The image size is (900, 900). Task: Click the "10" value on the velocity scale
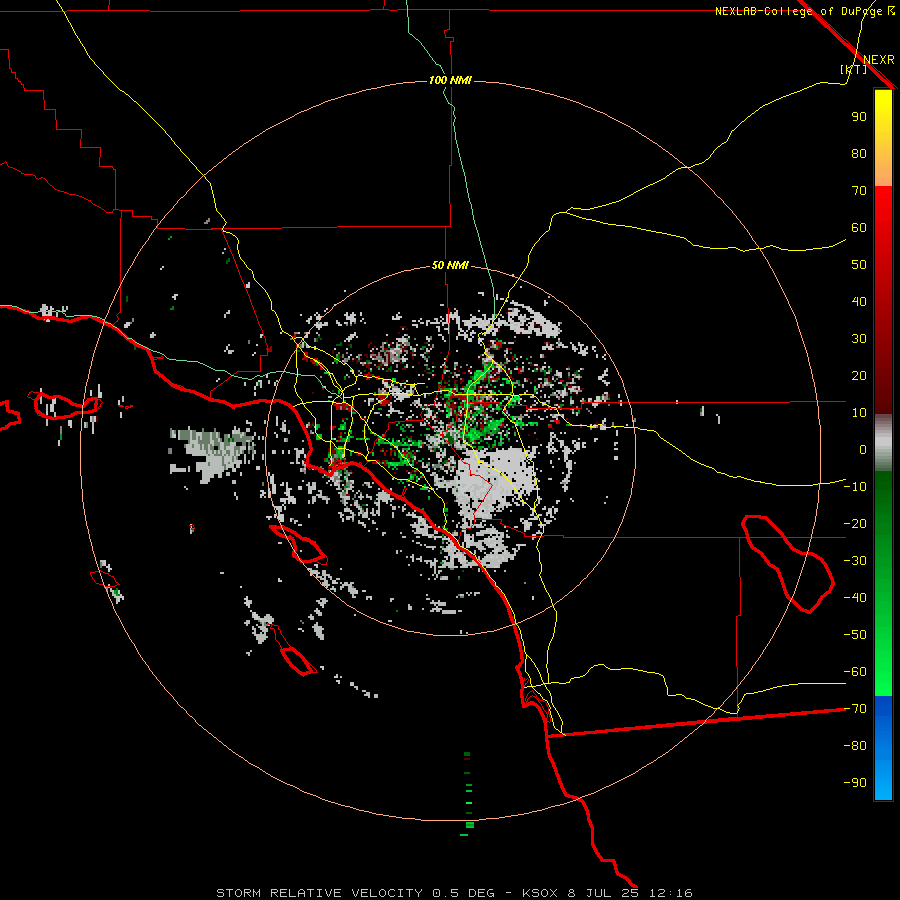[859, 413]
